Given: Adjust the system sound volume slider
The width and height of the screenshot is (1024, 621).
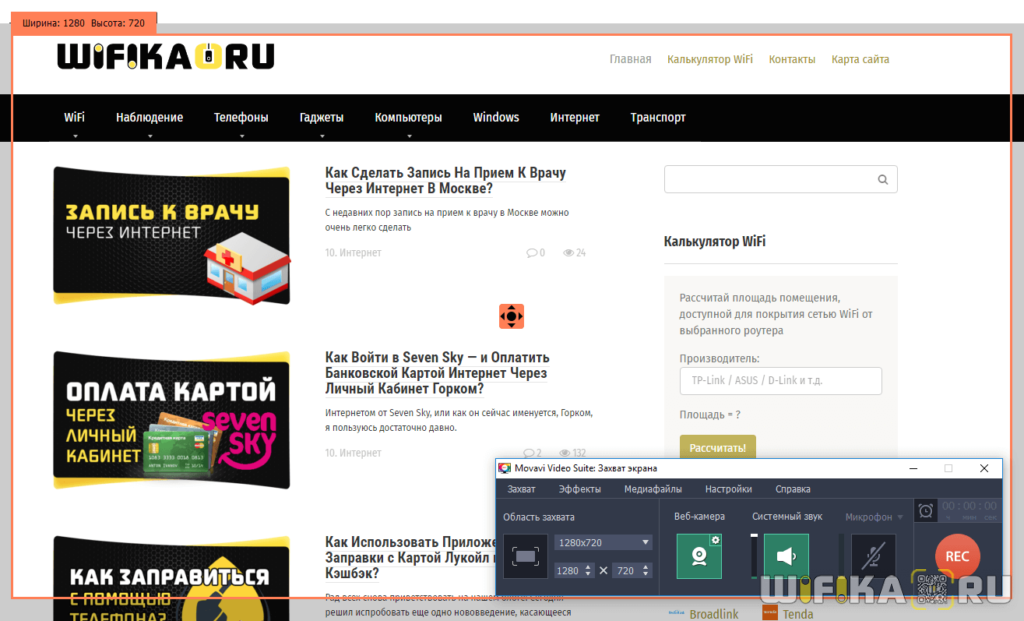Looking at the screenshot, I should [x=754, y=556].
